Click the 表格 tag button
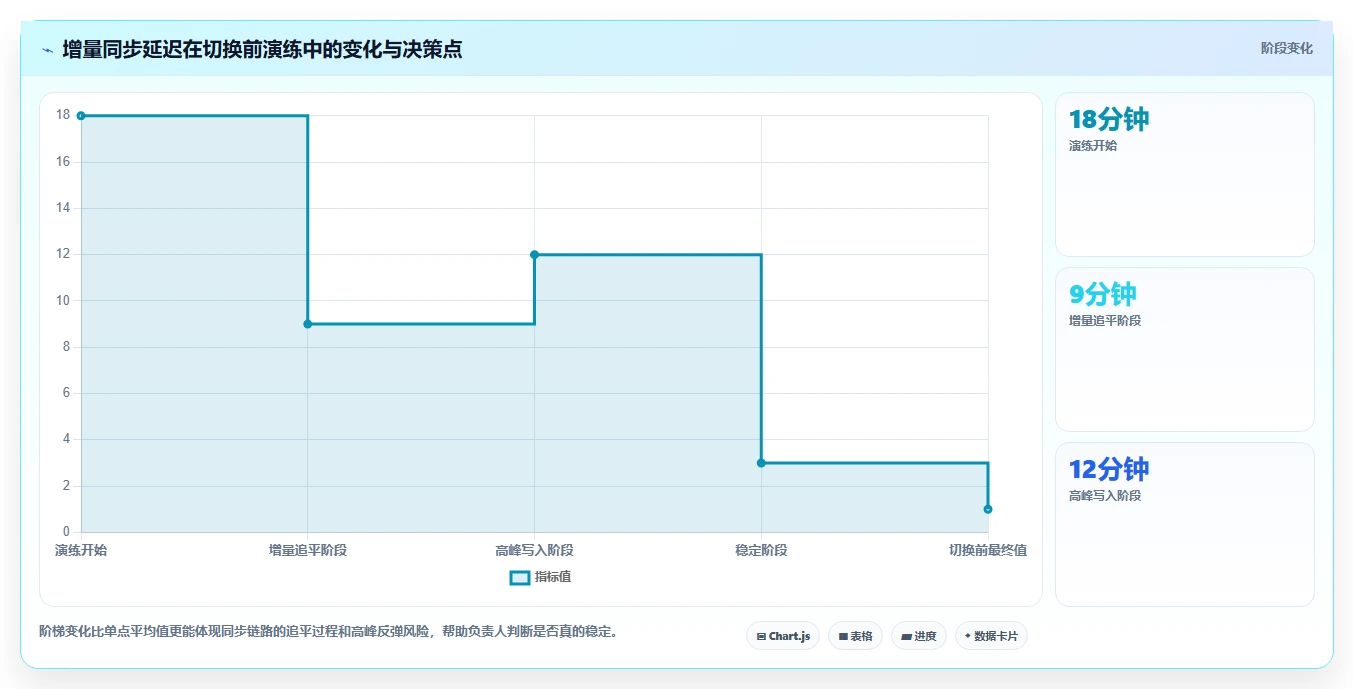The width and height of the screenshot is (1354, 689). pyautogui.click(x=855, y=636)
